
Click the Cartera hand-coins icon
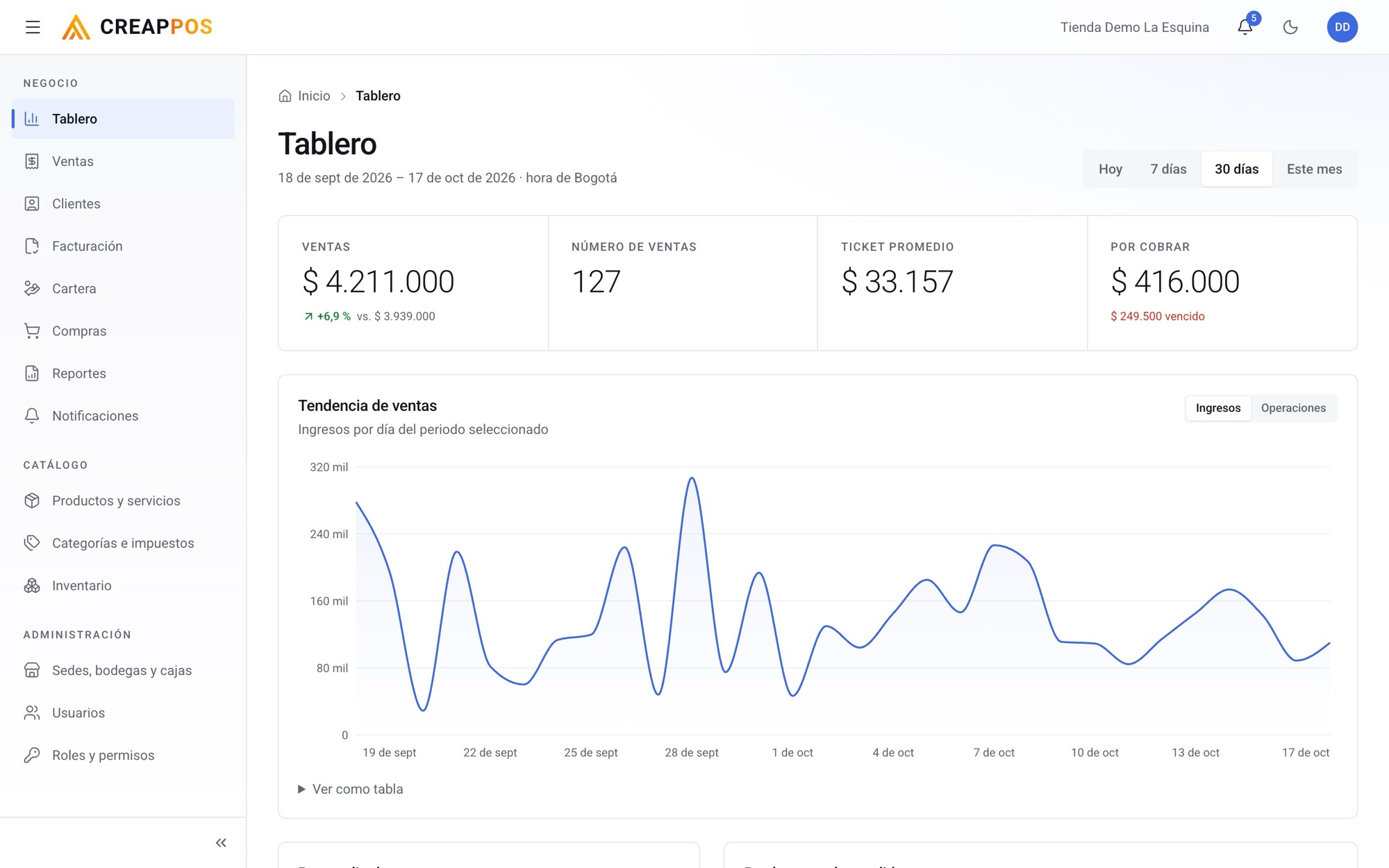tap(32, 288)
